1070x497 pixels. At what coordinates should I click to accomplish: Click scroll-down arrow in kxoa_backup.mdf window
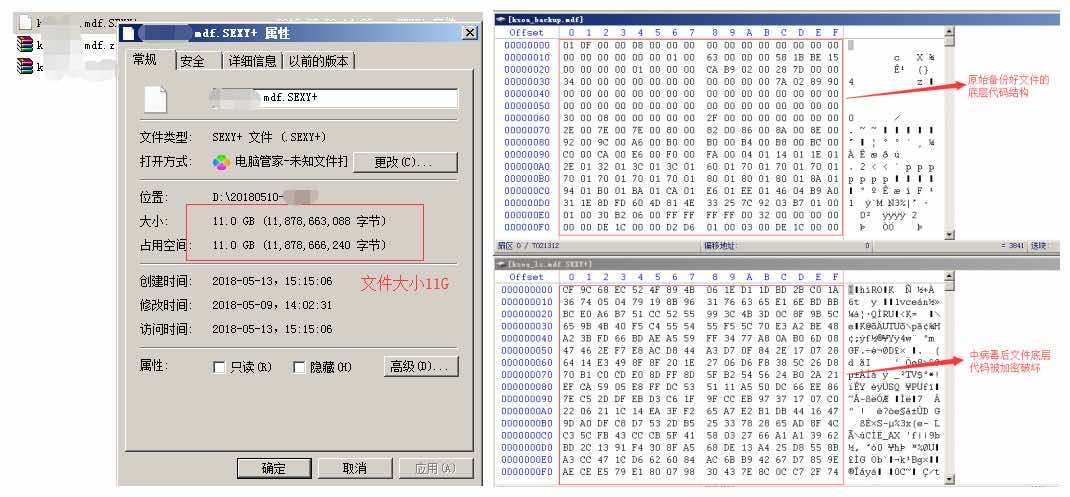(x=949, y=233)
